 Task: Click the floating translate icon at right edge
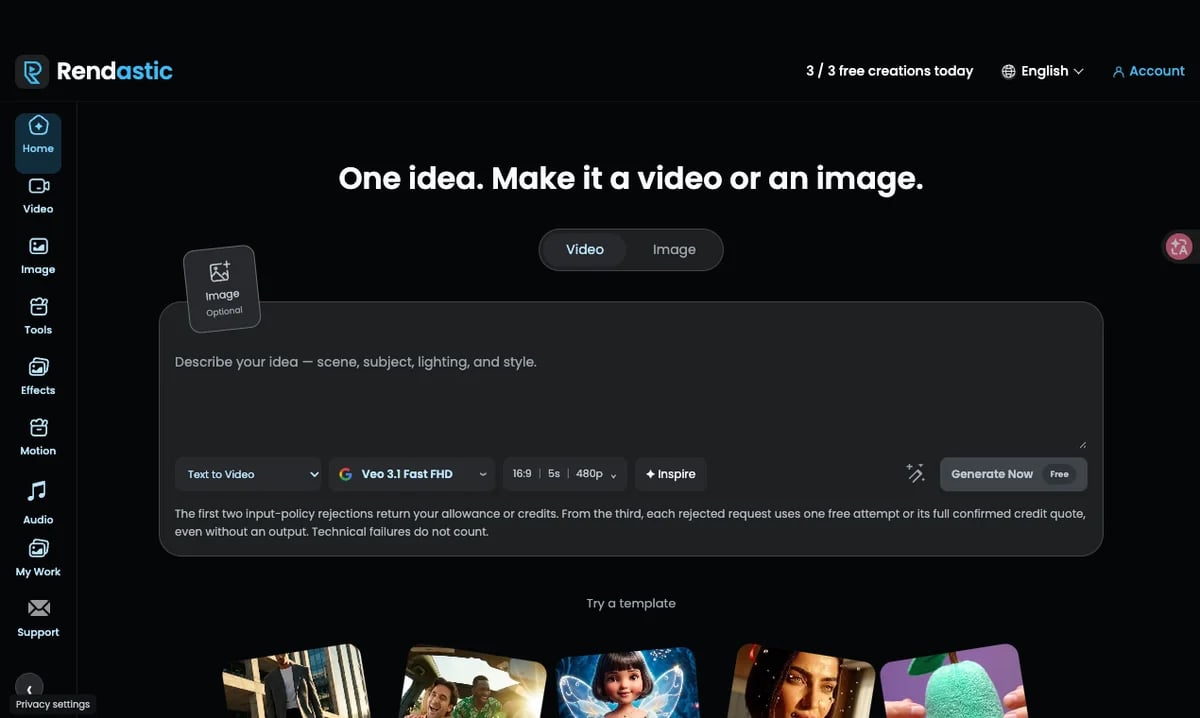tap(1179, 247)
